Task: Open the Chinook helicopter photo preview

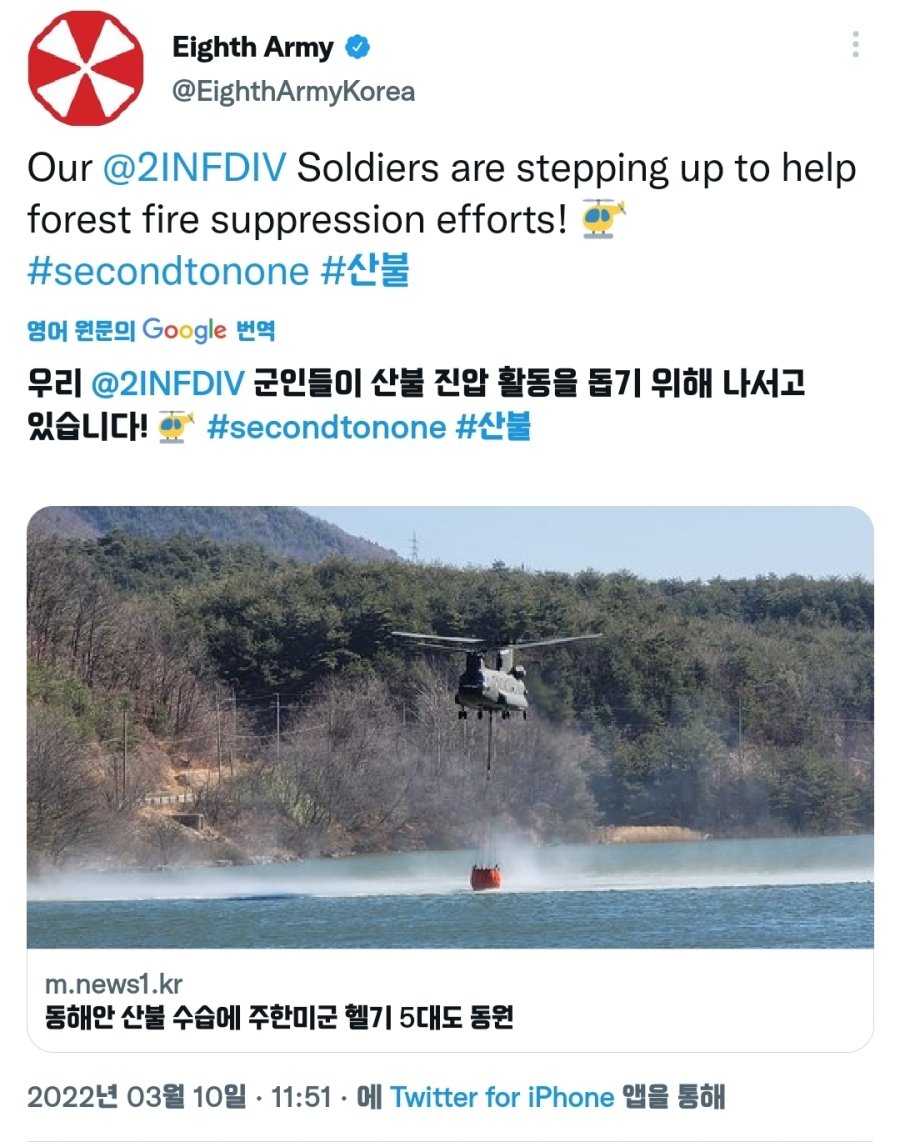Action: pyautogui.click(x=450, y=727)
